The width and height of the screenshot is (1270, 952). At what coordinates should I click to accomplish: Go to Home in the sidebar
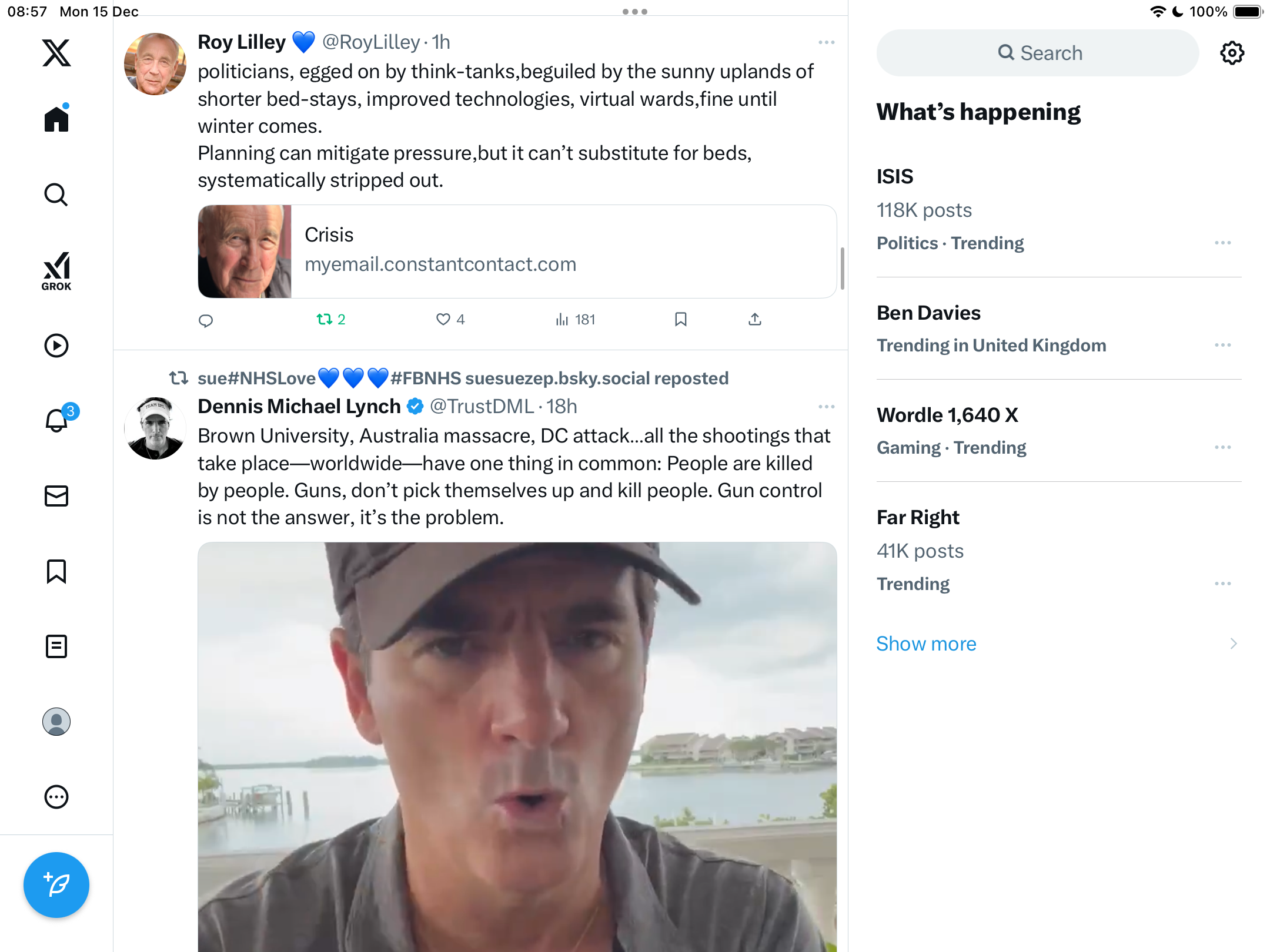[x=56, y=119]
